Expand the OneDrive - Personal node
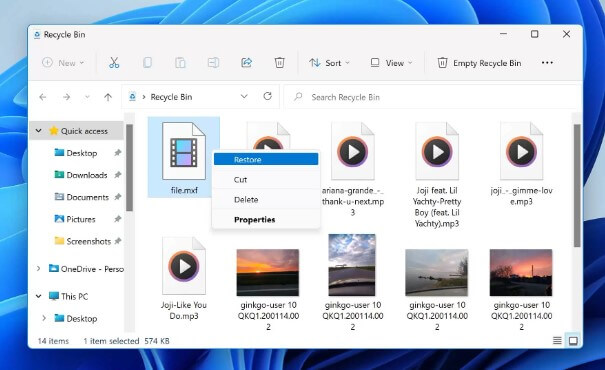 tap(38, 269)
